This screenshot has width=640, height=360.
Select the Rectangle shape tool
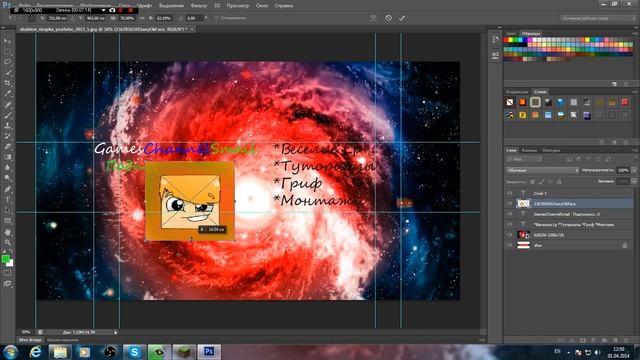[7, 221]
